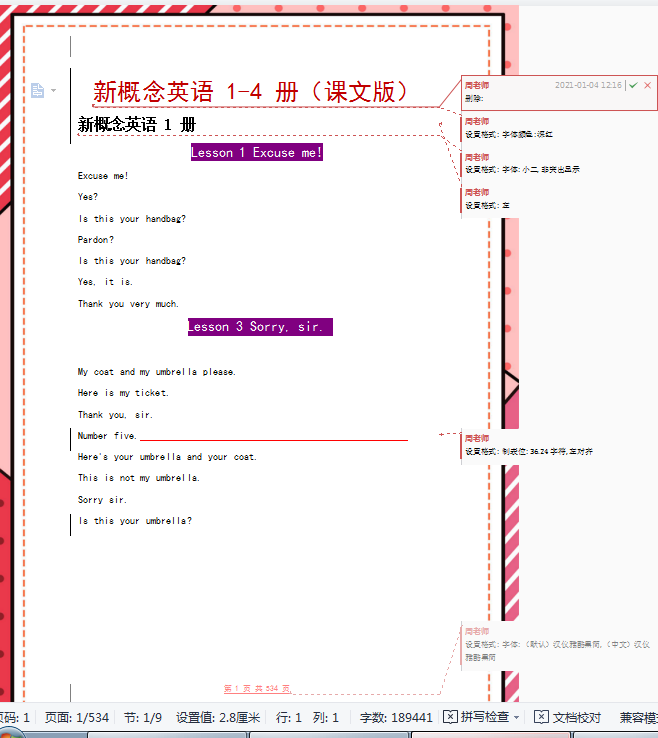Click the line 'This is not my umbrella.'

(139, 478)
